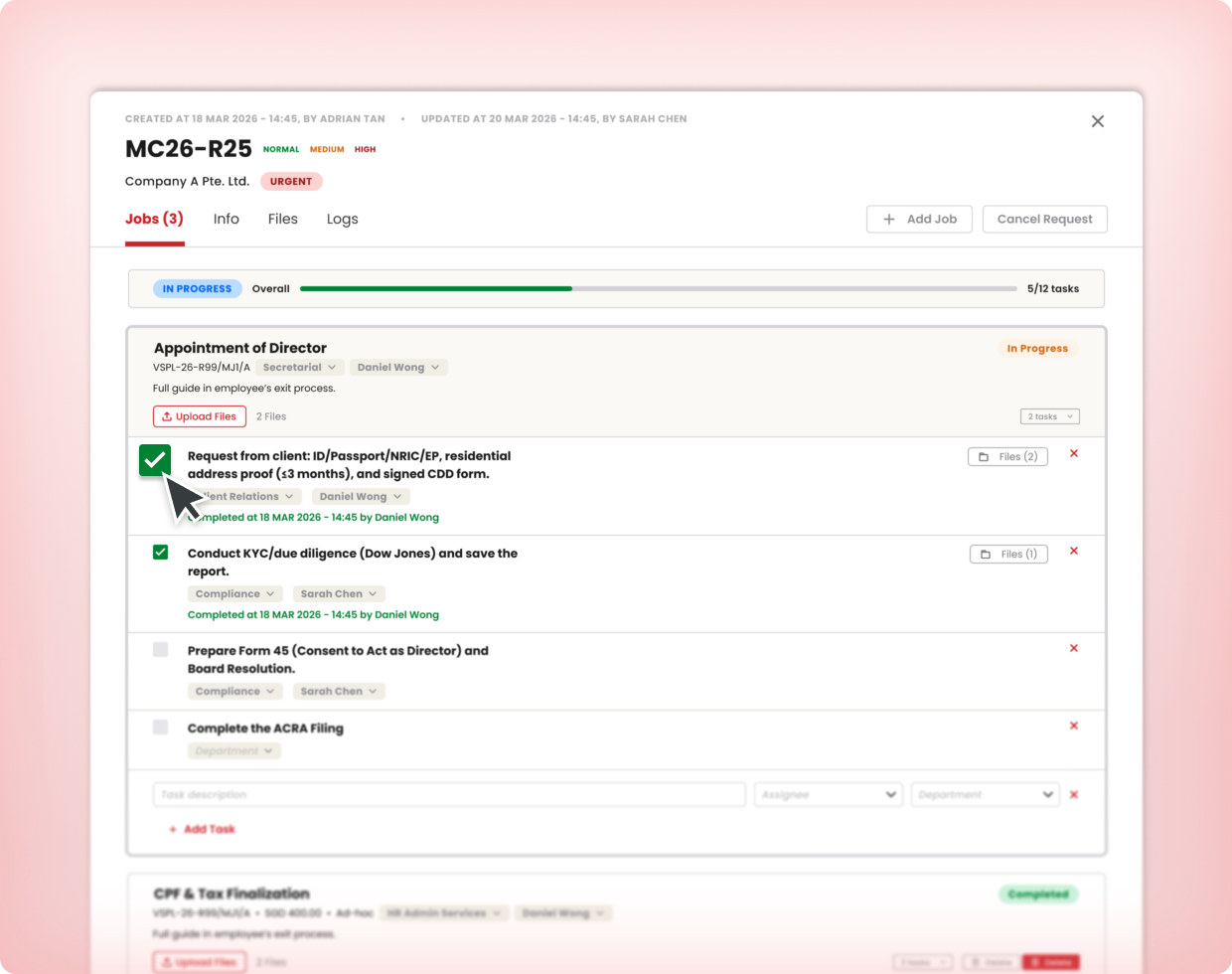This screenshot has height=974, width=1232.
Task: Switch to the Files tab
Action: (x=283, y=219)
